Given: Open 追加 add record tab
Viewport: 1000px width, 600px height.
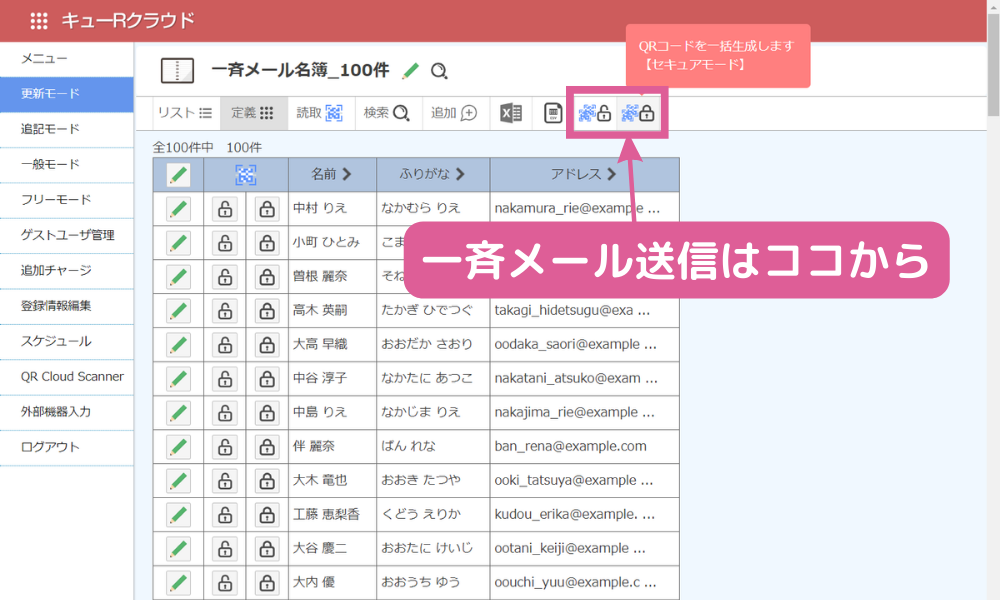Looking at the screenshot, I should [x=455, y=113].
